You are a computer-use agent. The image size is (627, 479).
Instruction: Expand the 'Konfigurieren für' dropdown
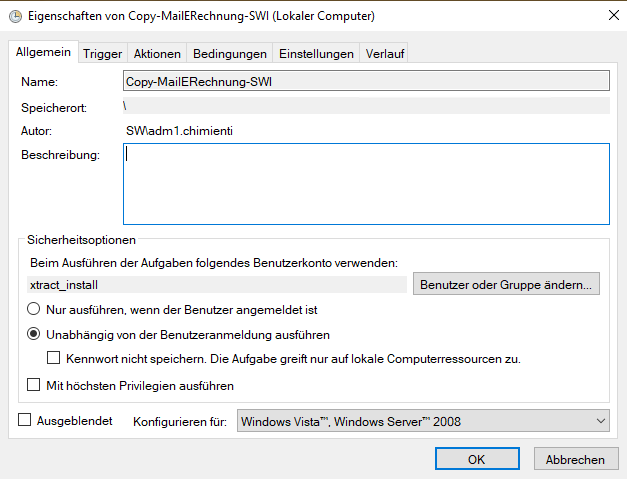pyautogui.click(x=424, y=422)
